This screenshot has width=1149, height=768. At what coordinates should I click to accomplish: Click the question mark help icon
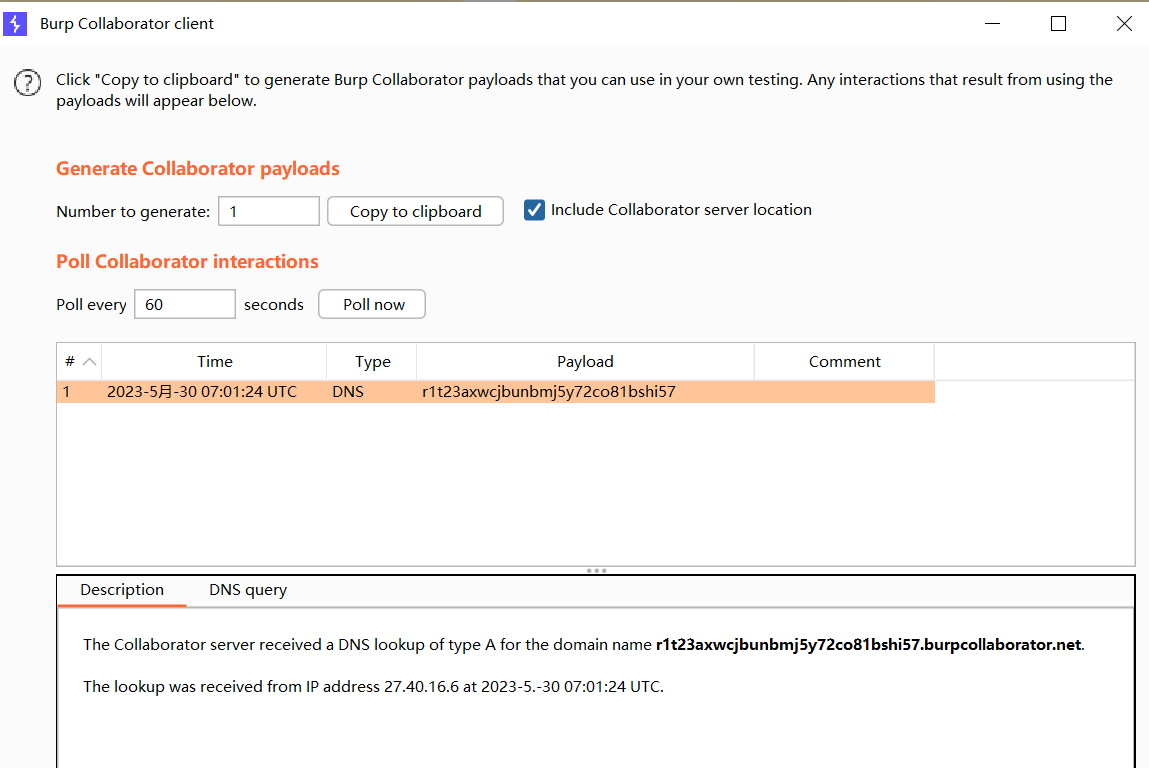click(x=27, y=83)
